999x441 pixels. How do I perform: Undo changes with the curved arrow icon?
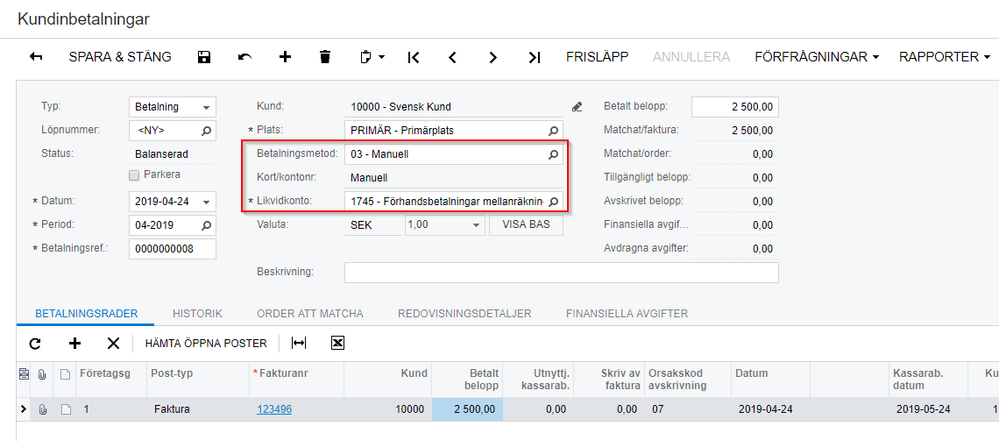(245, 57)
